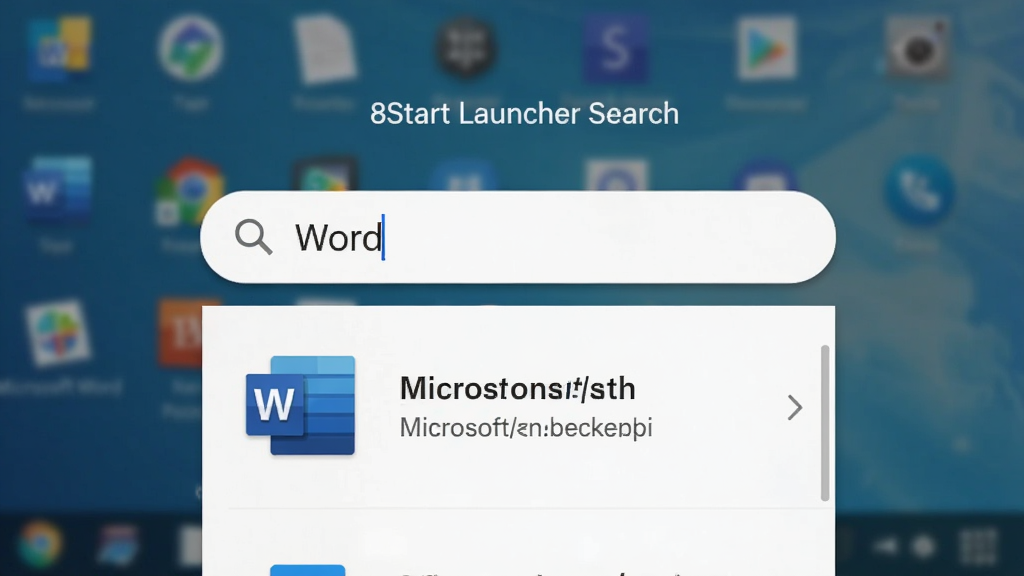Open the orange app icon on desktop
1024x576 pixels.
pyautogui.click(x=180, y=333)
